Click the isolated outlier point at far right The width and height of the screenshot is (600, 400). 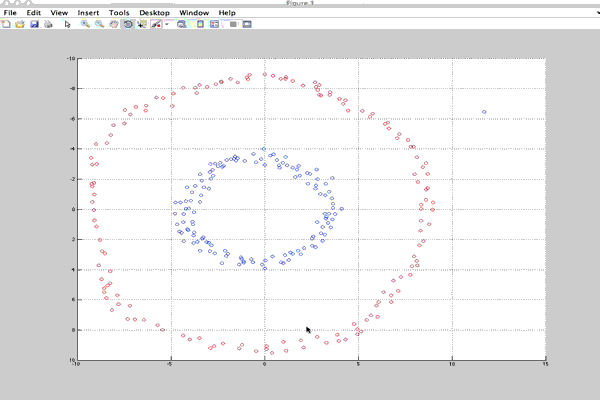pos(484,112)
